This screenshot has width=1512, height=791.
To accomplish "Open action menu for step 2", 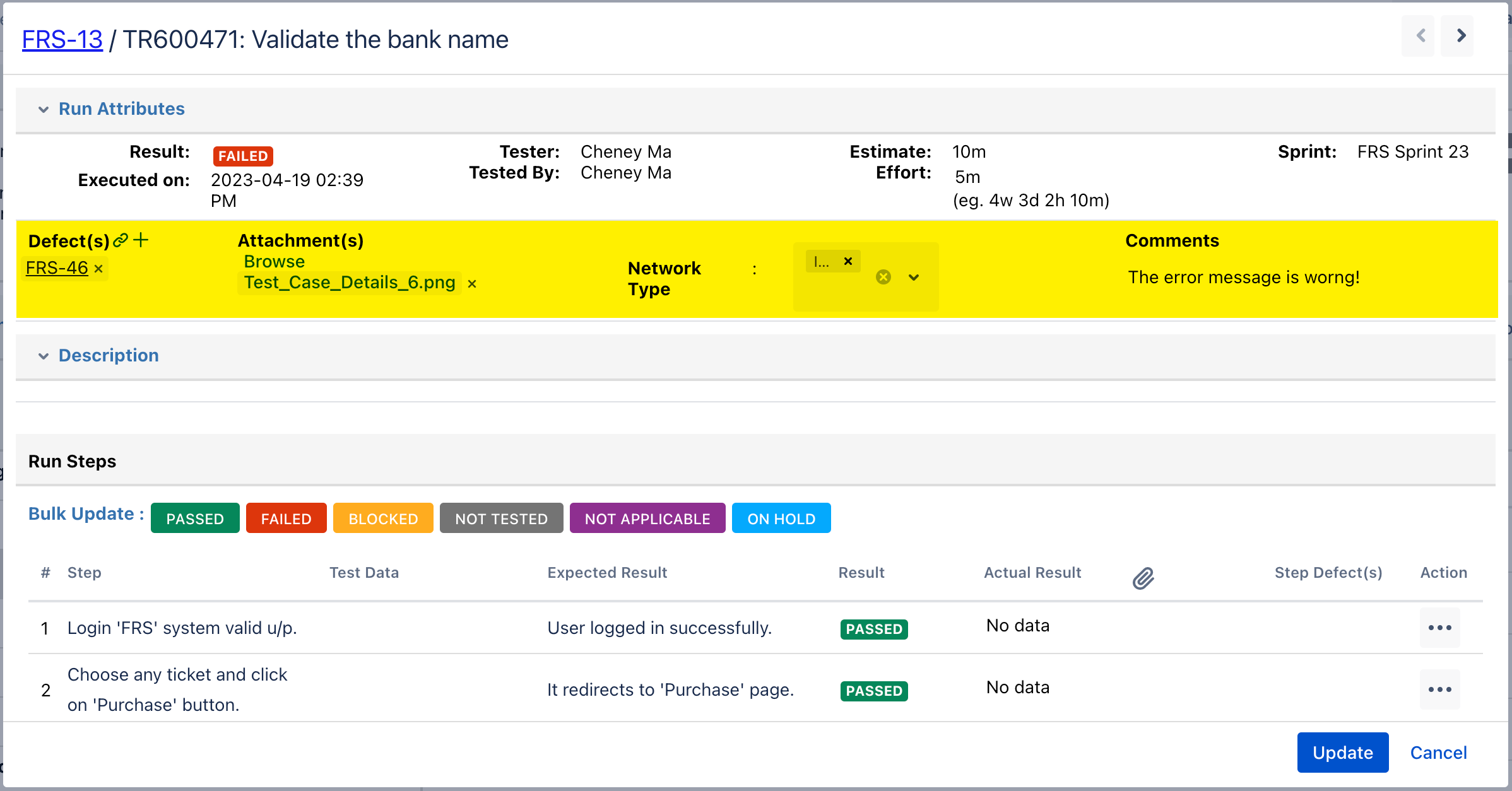I will tap(1439, 689).
